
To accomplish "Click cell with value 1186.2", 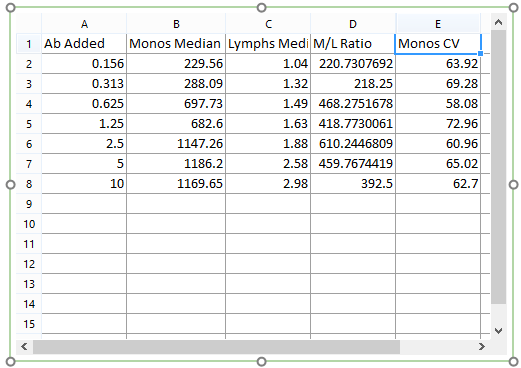I will (x=176, y=164).
